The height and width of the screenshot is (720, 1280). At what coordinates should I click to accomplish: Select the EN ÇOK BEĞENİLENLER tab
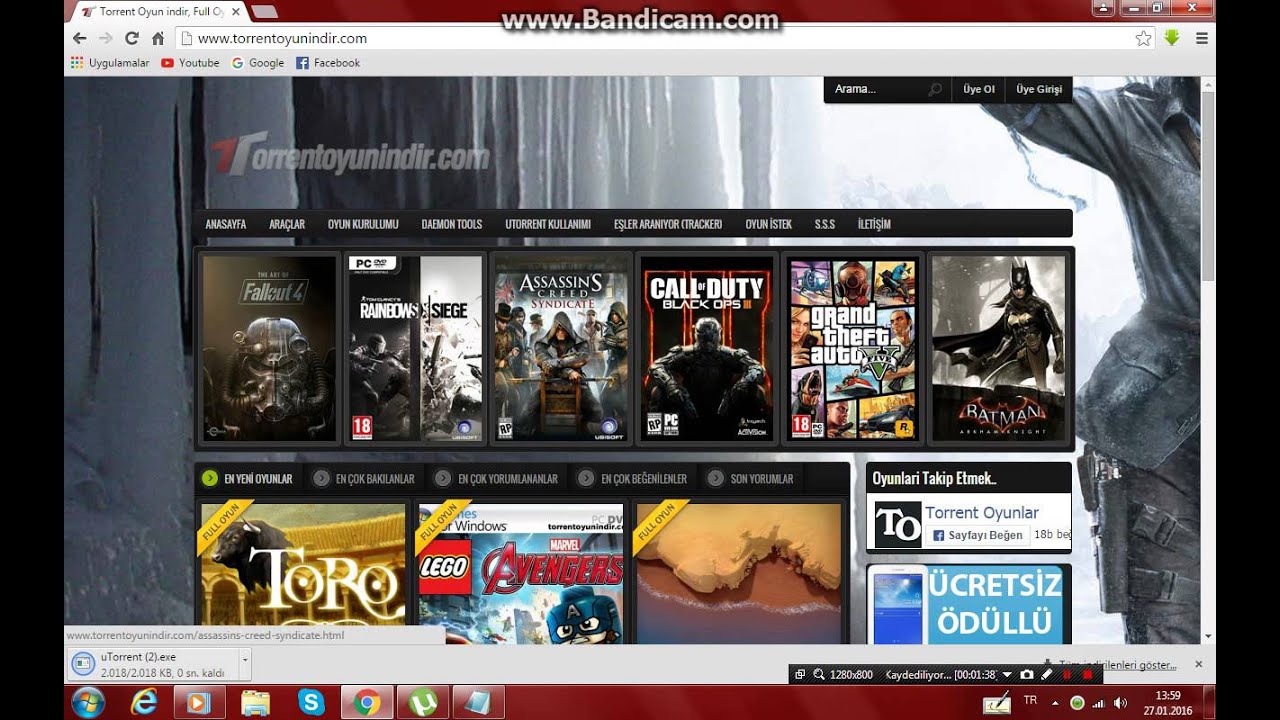pyautogui.click(x=632, y=478)
